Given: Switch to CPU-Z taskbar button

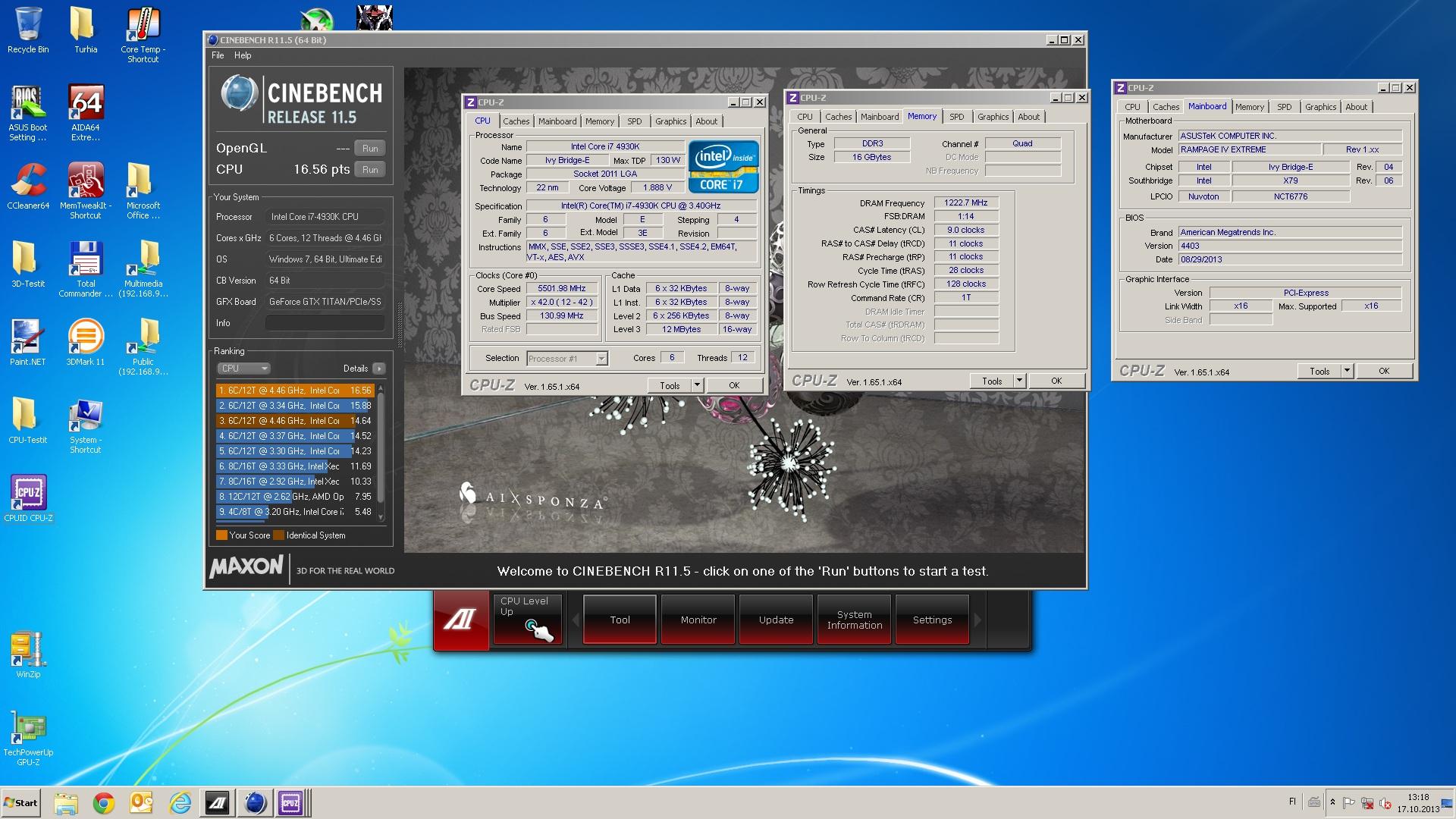Looking at the screenshot, I should click(291, 802).
